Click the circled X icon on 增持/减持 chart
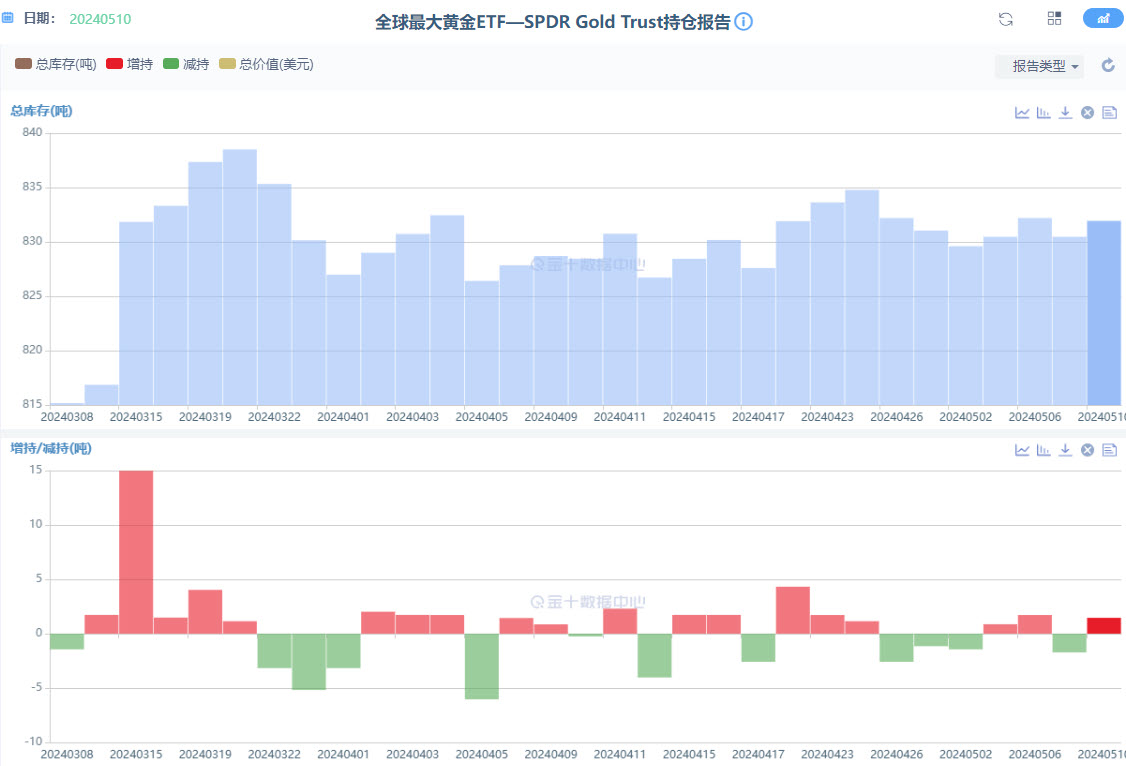 [1087, 450]
